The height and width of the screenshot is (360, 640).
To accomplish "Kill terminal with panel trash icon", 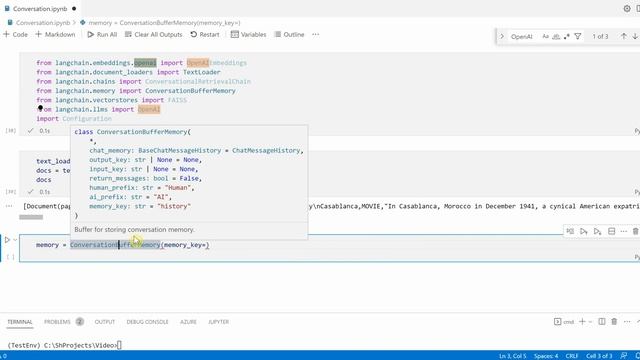I will coord(614,322).
